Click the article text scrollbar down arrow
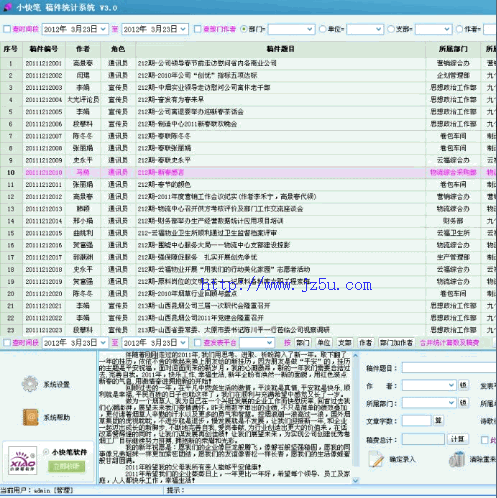This screenshot has width=497, height=498. [x=355, y=480]
